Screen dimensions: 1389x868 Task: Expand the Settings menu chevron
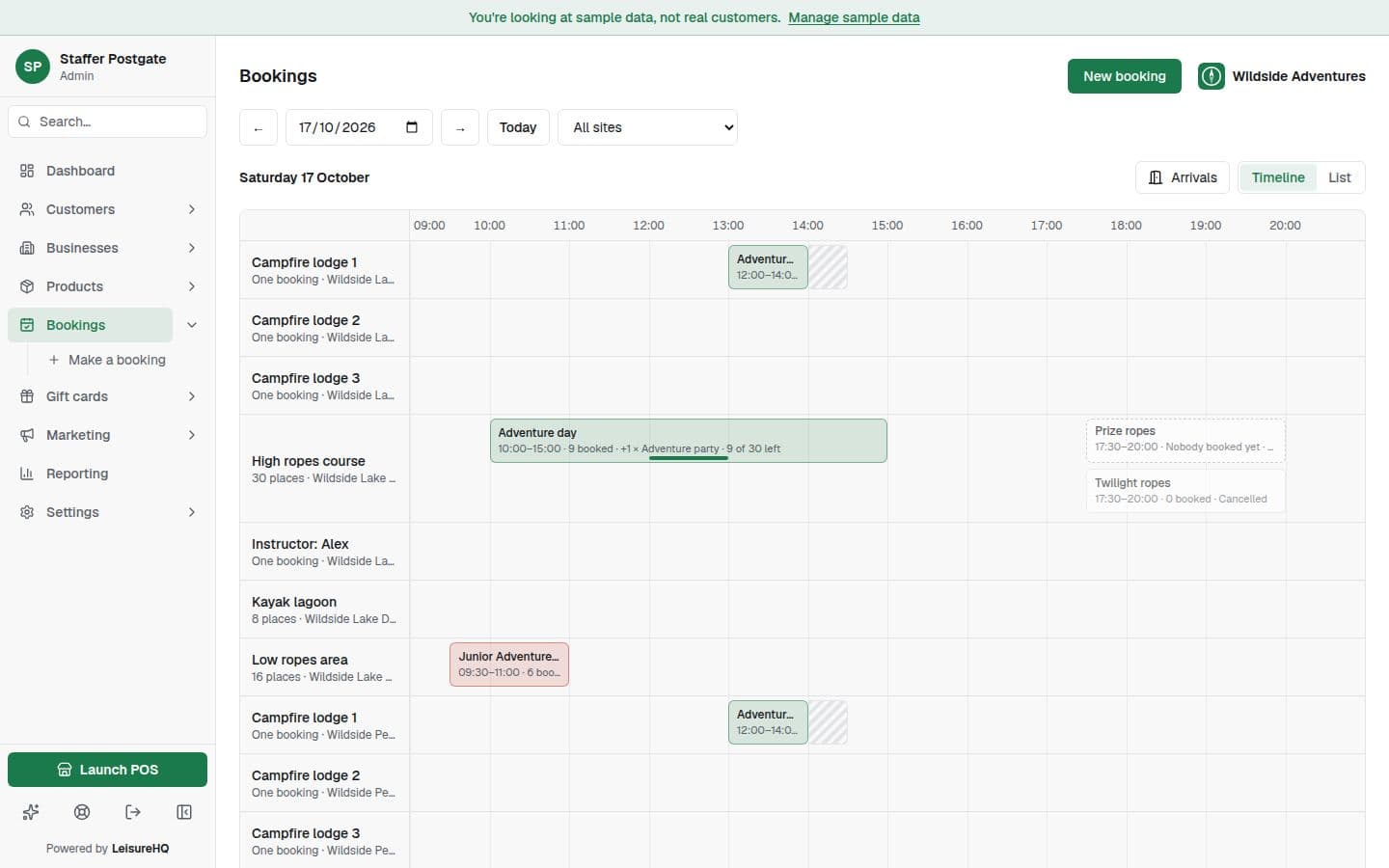pyautogui.click(x=192, y=512)
